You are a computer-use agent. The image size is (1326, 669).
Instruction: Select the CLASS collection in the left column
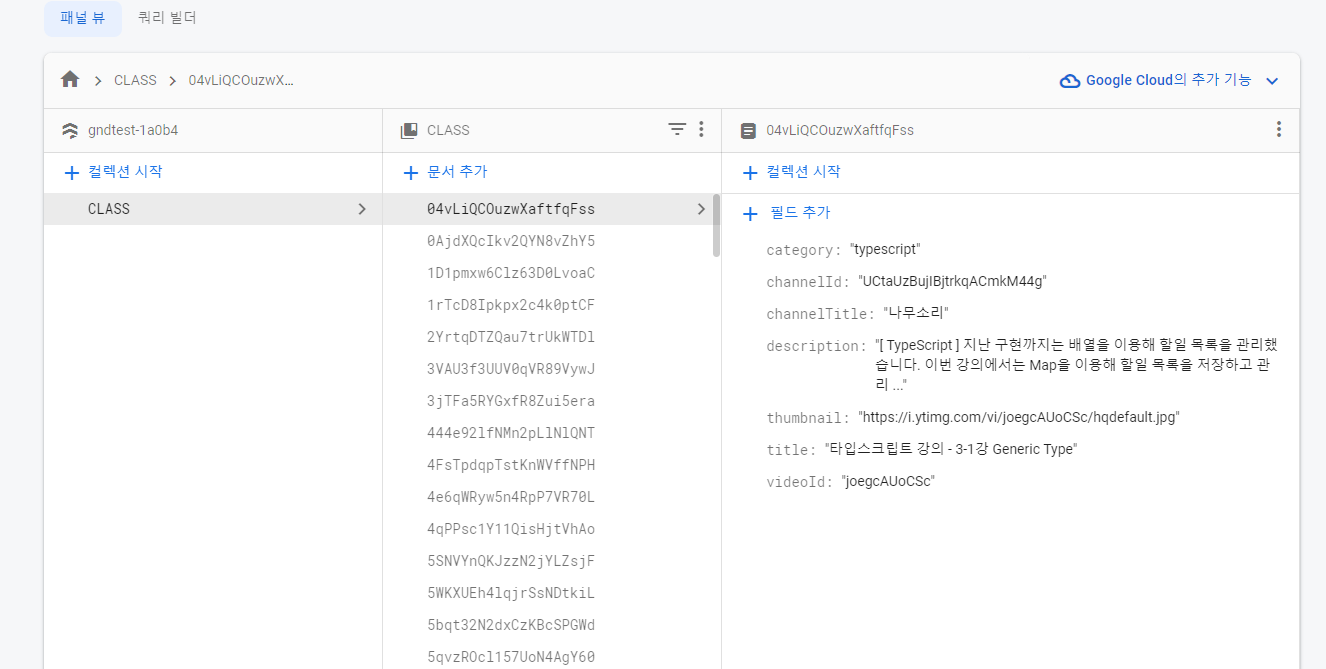(212, 209)
